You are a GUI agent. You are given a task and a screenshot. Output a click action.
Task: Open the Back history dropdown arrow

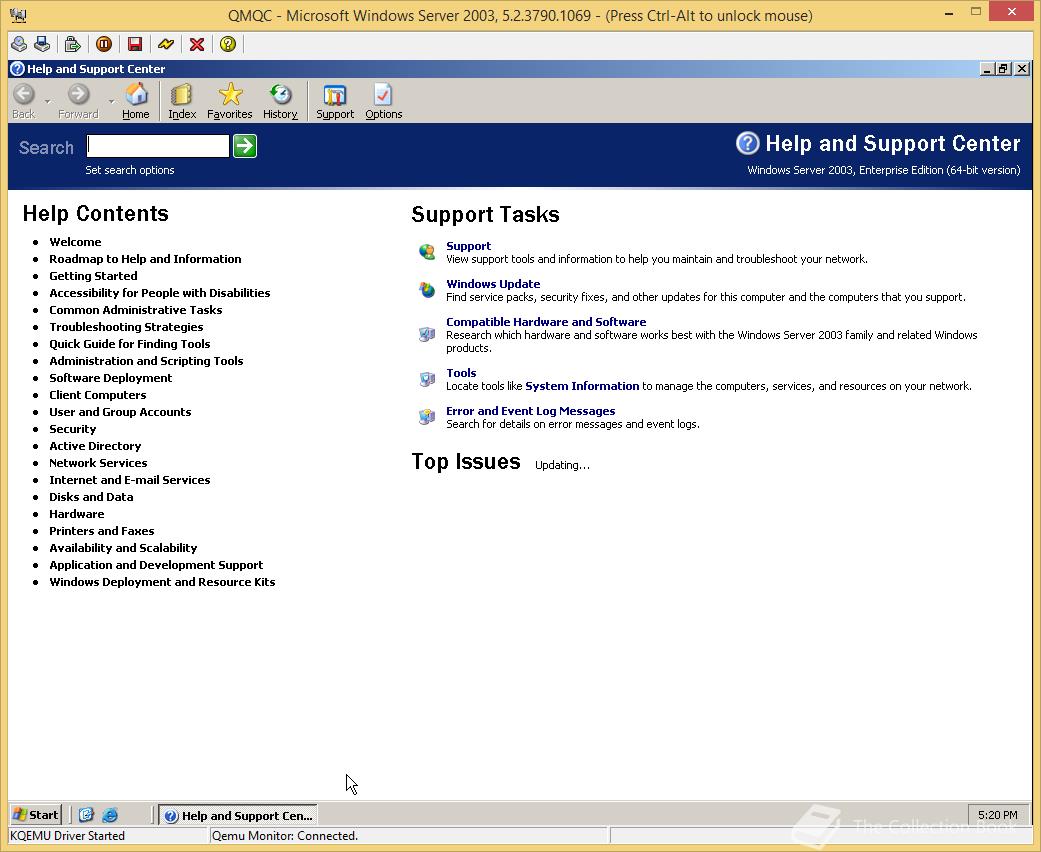click(x=47, y=101)
